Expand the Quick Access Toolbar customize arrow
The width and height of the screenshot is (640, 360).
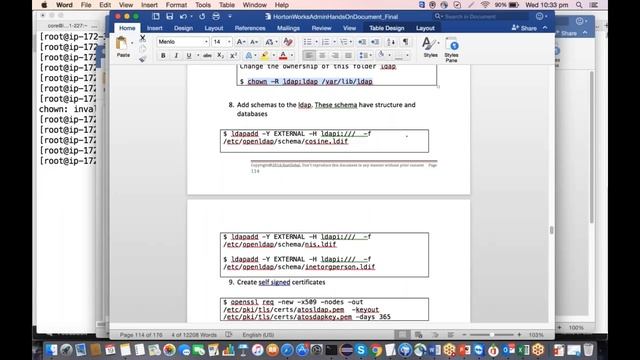coord(230,16)
